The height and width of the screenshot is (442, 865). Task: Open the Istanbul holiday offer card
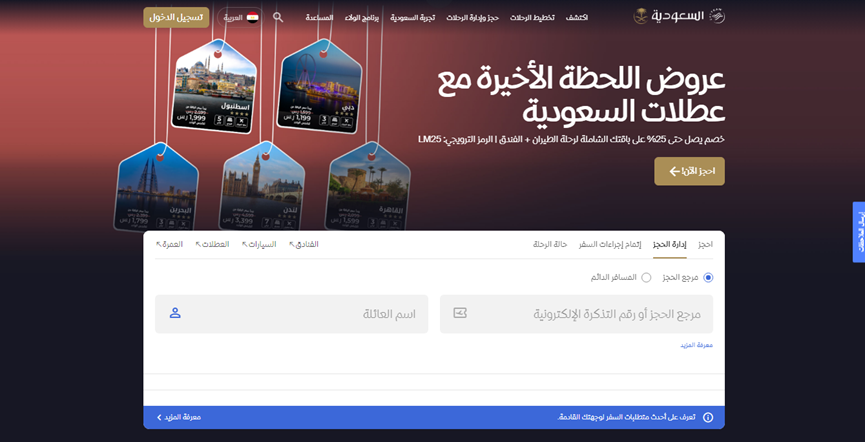coord(215,88)
